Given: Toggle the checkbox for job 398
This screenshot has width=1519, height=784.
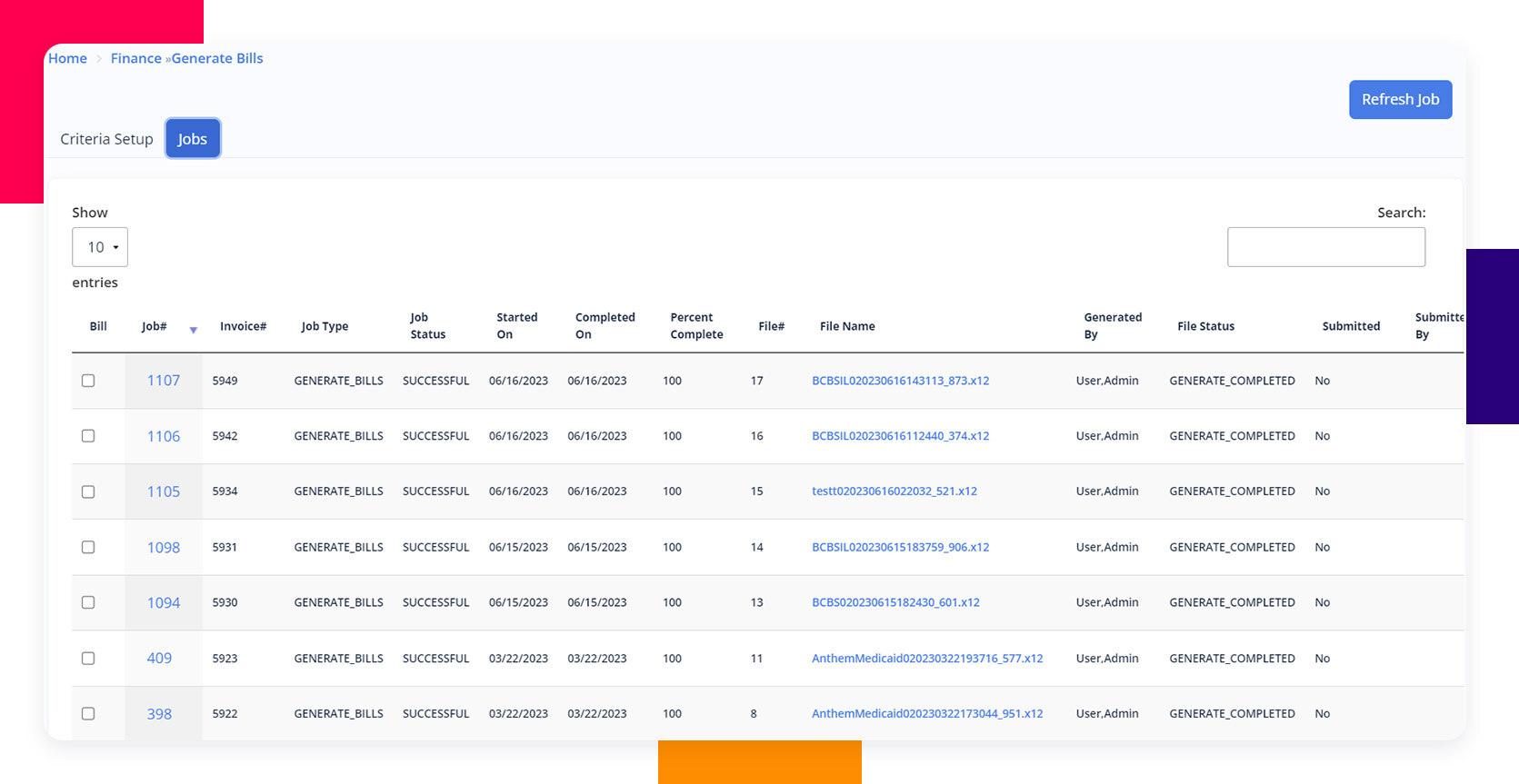Looking at the screenshot, I should click(88, 713).
